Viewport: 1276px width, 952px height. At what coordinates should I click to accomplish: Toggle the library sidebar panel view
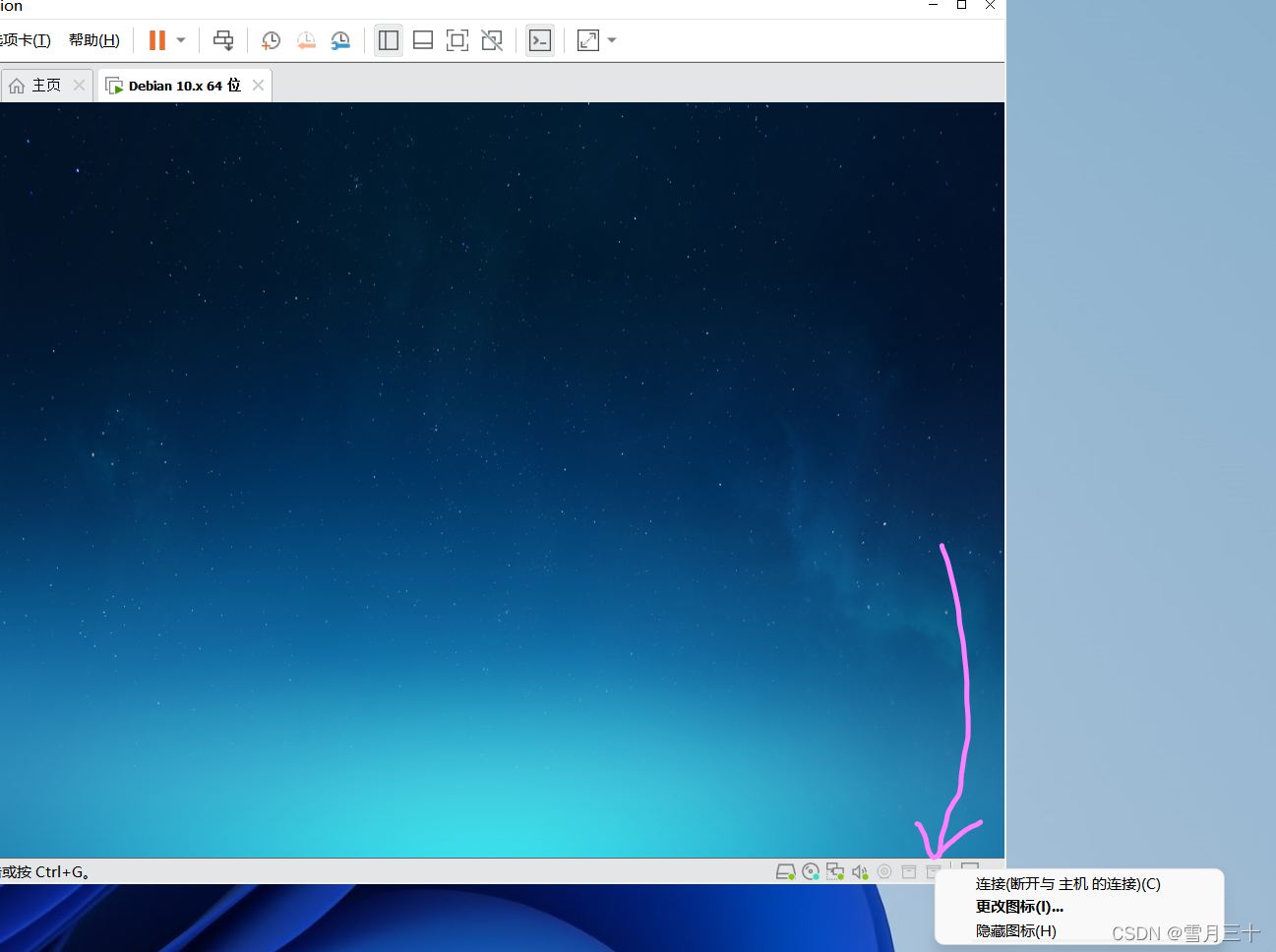tap(389, 40)
